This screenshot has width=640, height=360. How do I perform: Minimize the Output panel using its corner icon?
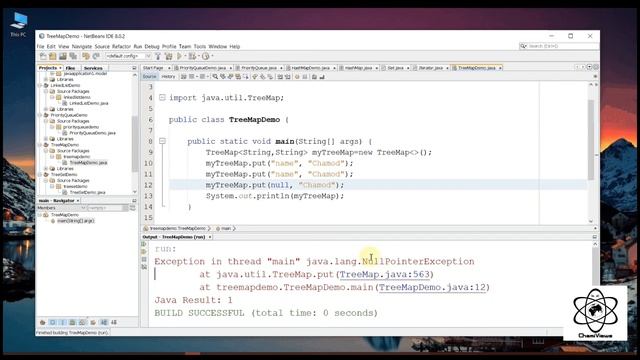595,237
